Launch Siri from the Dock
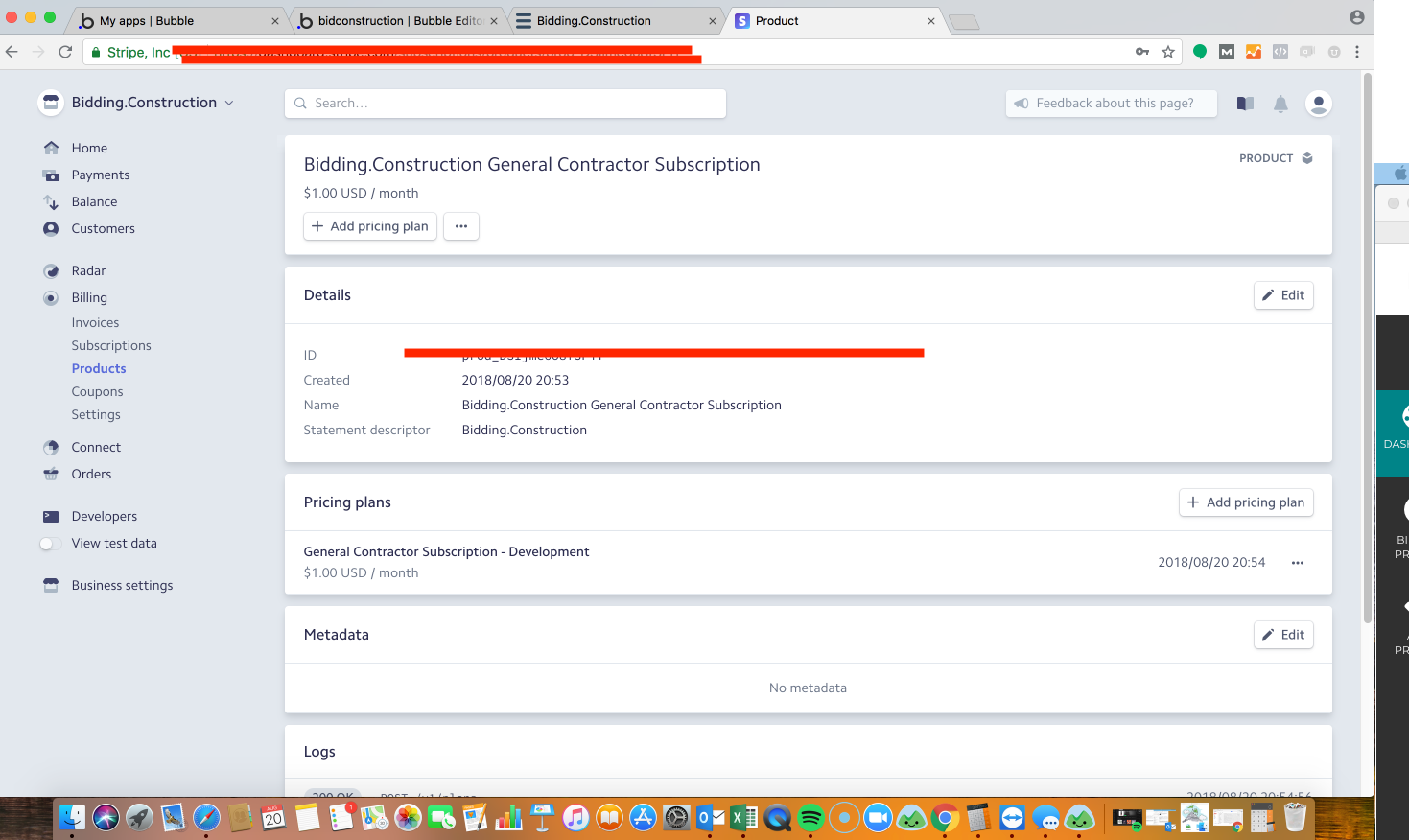This screenshot has height=840, width=1409. (x=106, y=818)
